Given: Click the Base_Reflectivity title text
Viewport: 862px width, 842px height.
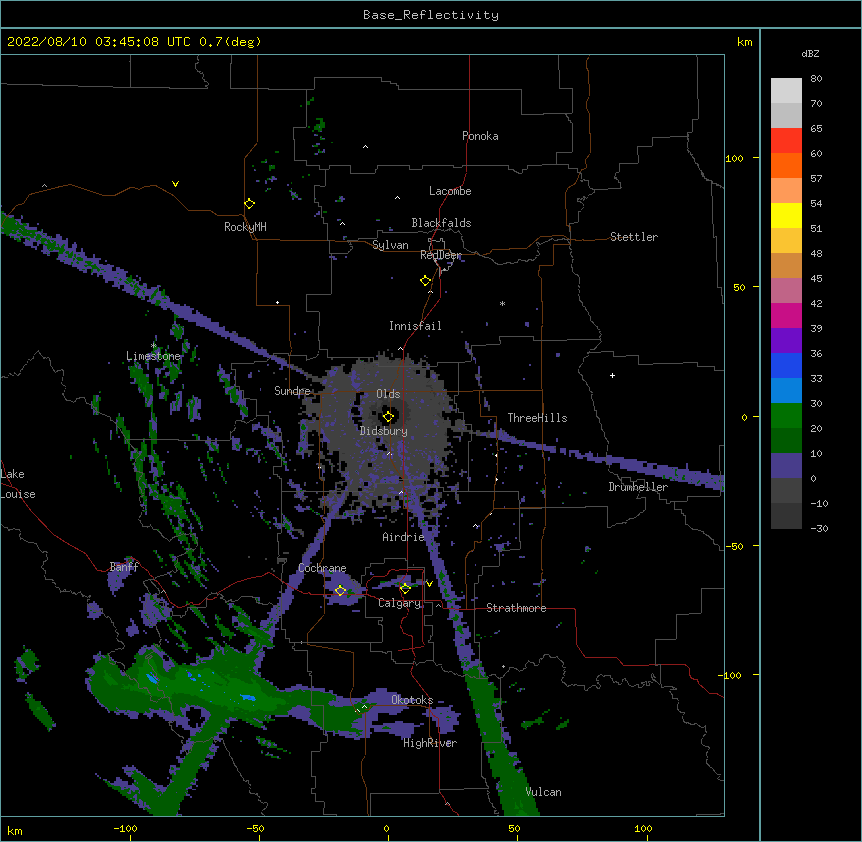Looking at the screenshot, I should pos(431,15).
